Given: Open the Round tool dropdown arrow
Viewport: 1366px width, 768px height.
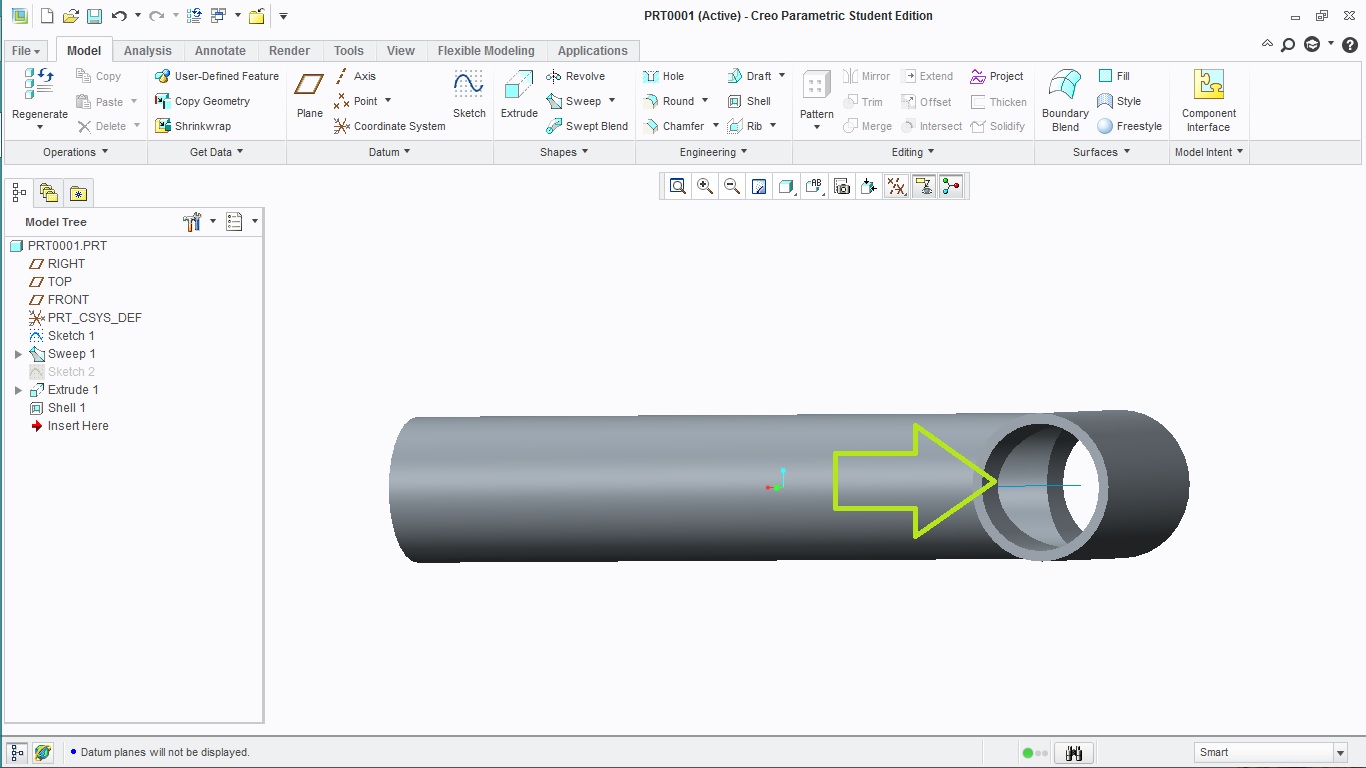Looking at the screenshot, I should pyautogui.click(x=705, y=101).
